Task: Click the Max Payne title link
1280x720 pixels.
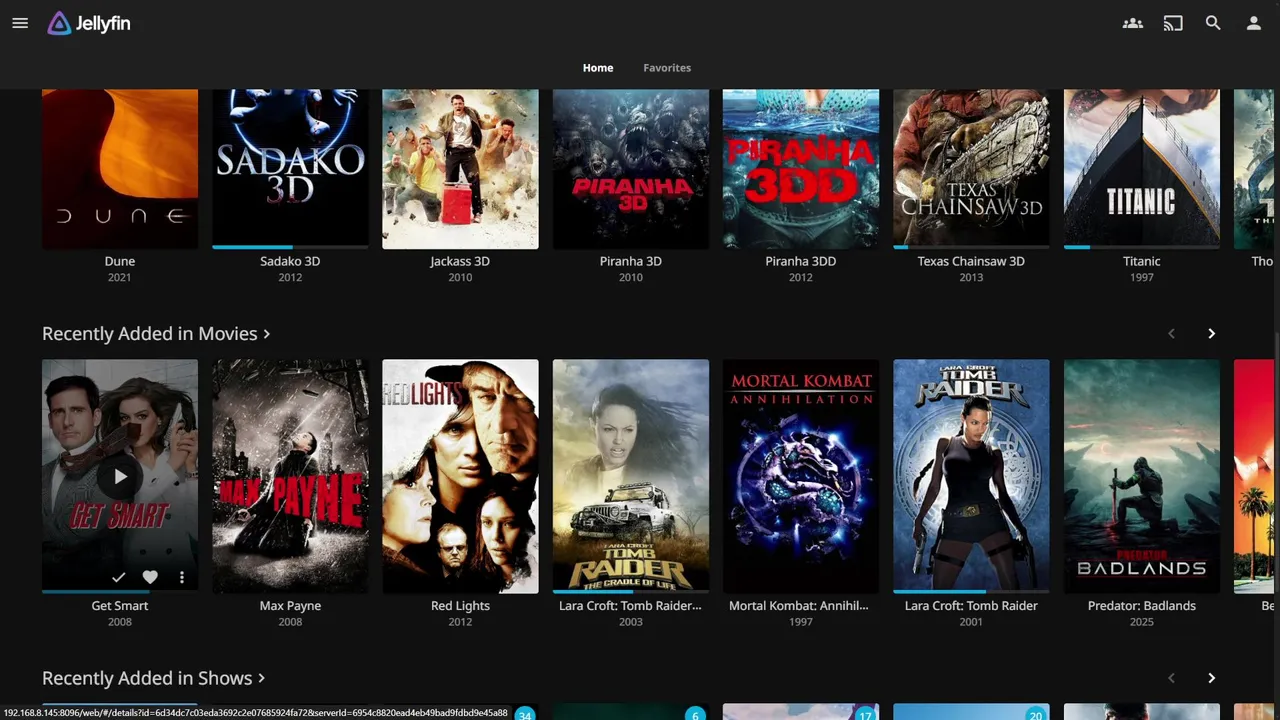Action: (290, 606)
